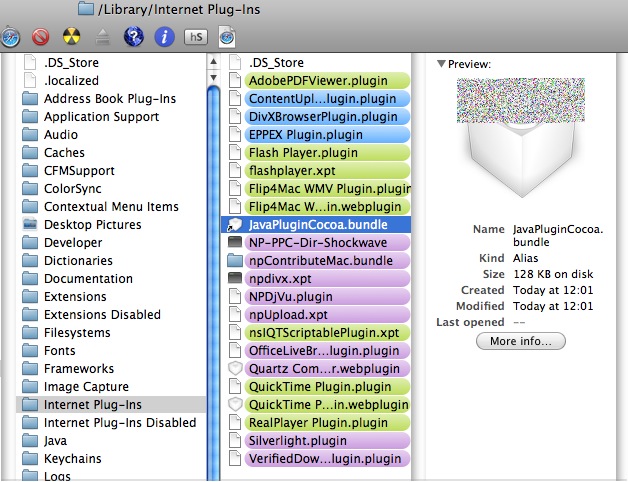Click the npContributeMac.bundle folder icon
Screen dimensions: 628x482
coord(235,261)
